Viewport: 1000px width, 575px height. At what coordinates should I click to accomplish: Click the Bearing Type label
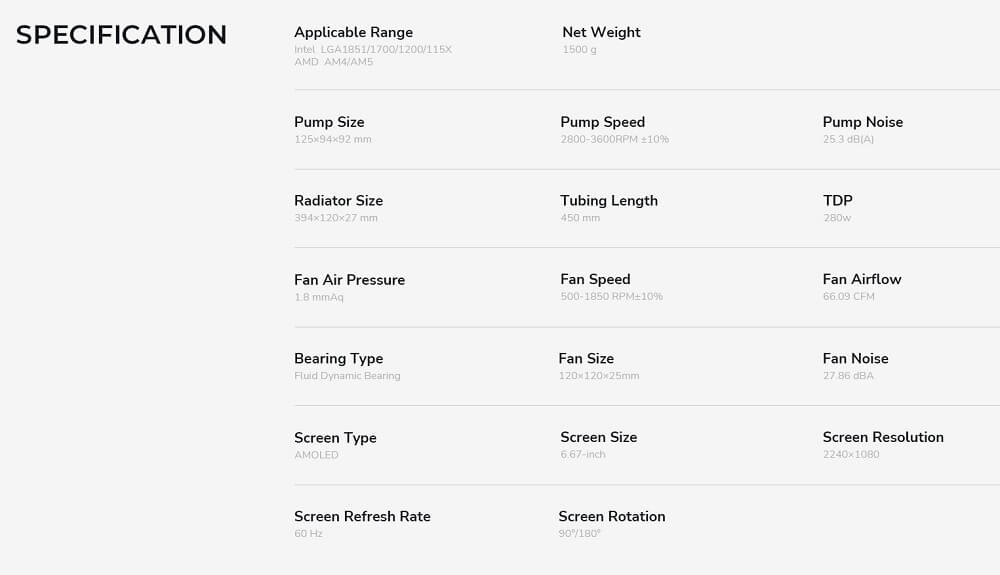click(338, 358)
